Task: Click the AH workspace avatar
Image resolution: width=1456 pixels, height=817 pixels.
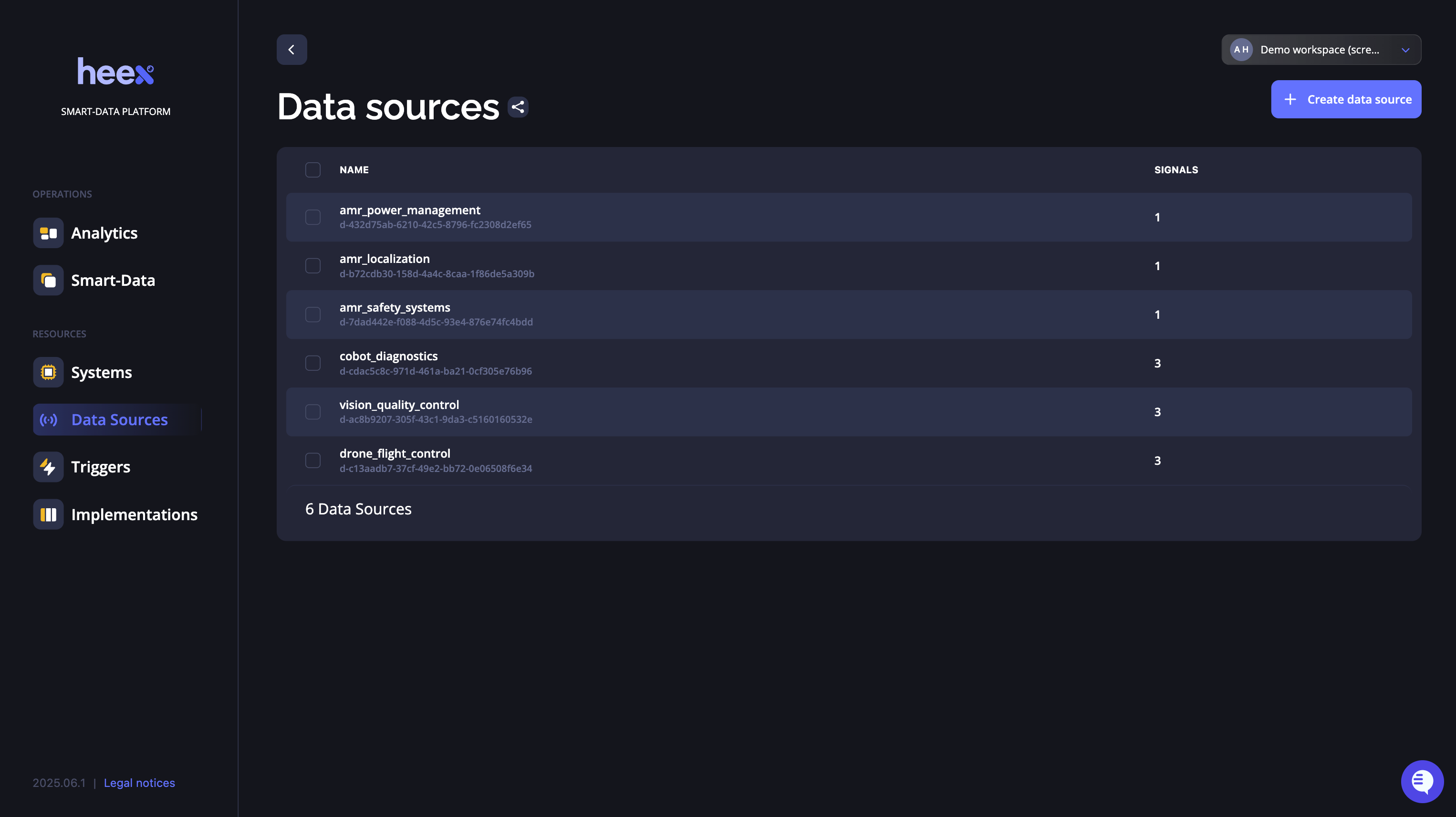Action: click(1241, 50)
